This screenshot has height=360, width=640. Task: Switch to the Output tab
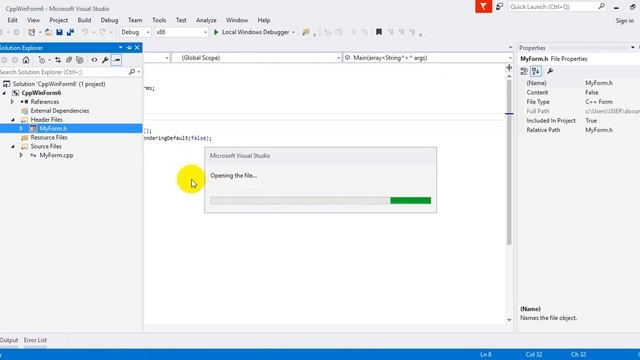tap(9, 340)
